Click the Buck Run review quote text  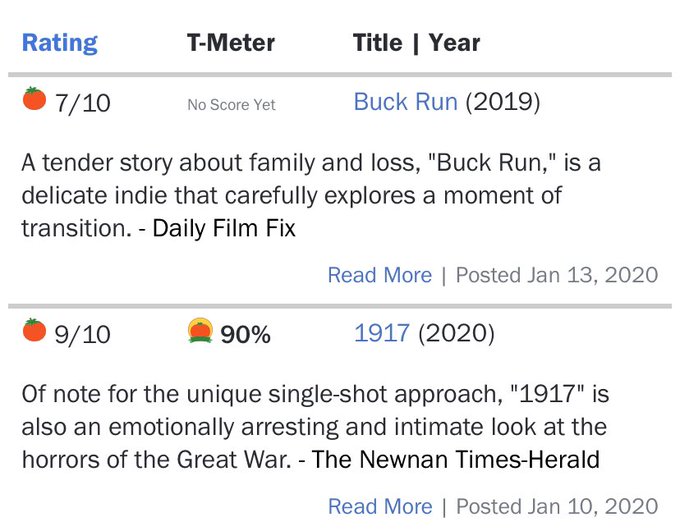pos(311,196)
